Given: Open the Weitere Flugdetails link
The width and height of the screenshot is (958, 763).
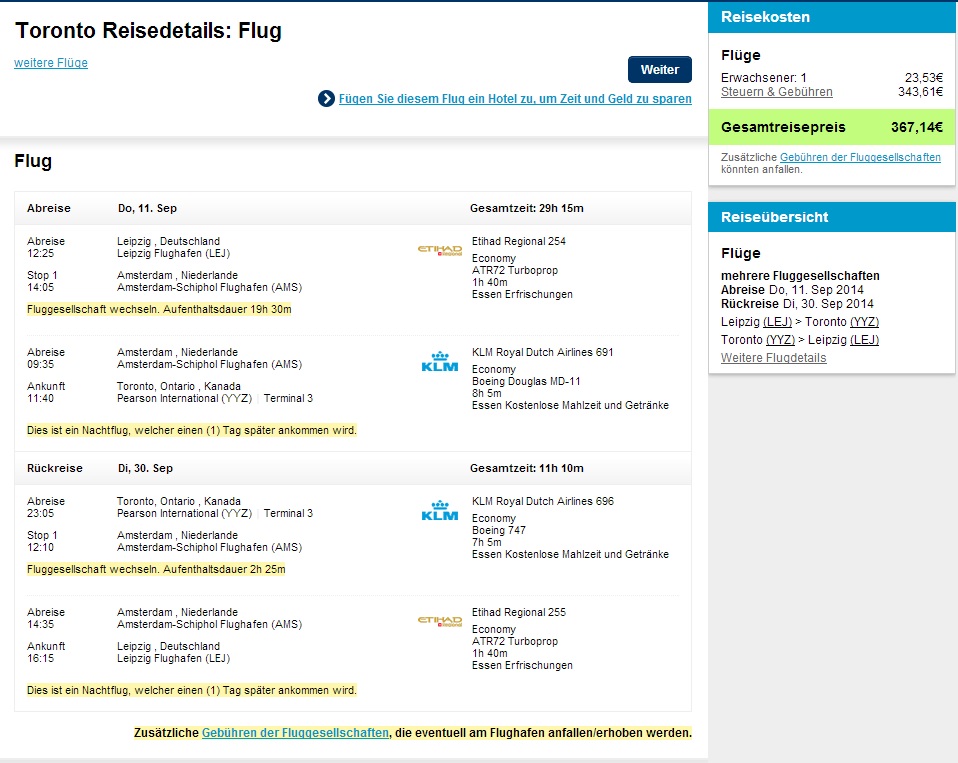Looking at the screenshot, I should (773, 358).
